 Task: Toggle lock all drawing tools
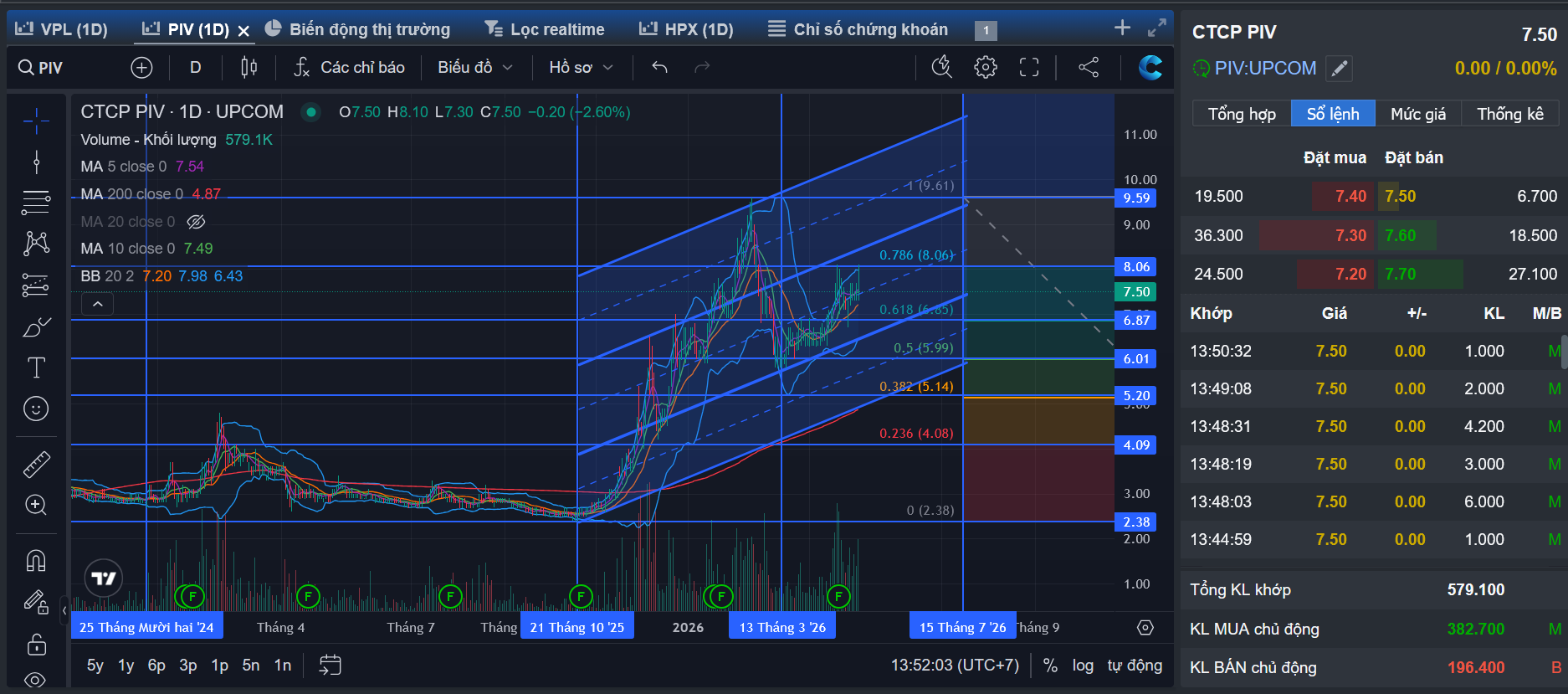coord(36,644)
